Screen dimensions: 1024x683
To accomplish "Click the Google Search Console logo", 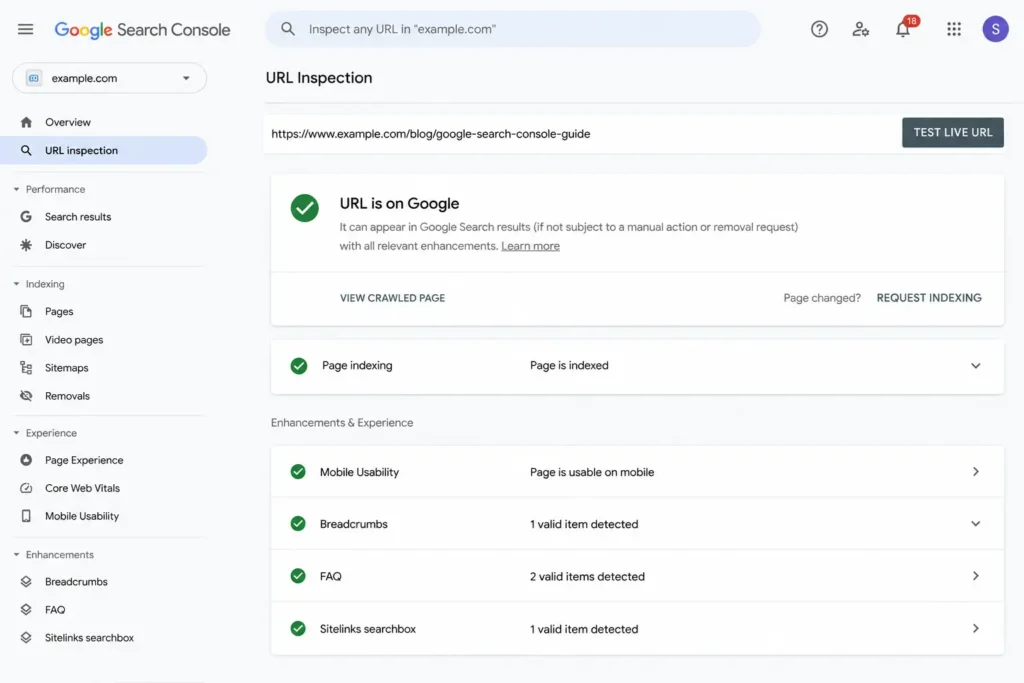I will [142, 30].
